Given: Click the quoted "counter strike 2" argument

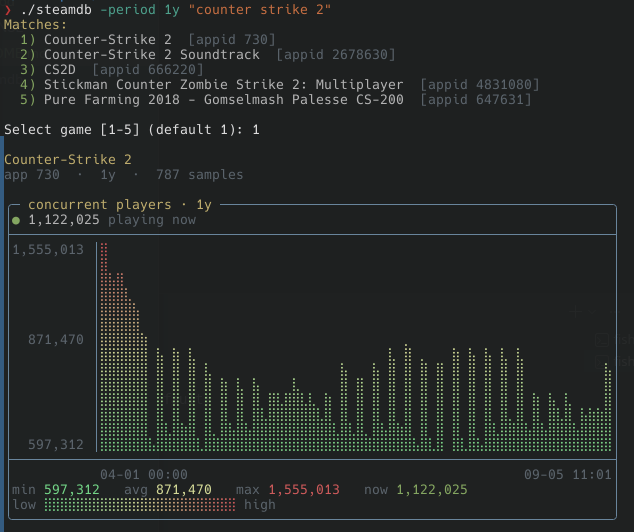Looking at the screenshot, I should click(x=260, y=9).
